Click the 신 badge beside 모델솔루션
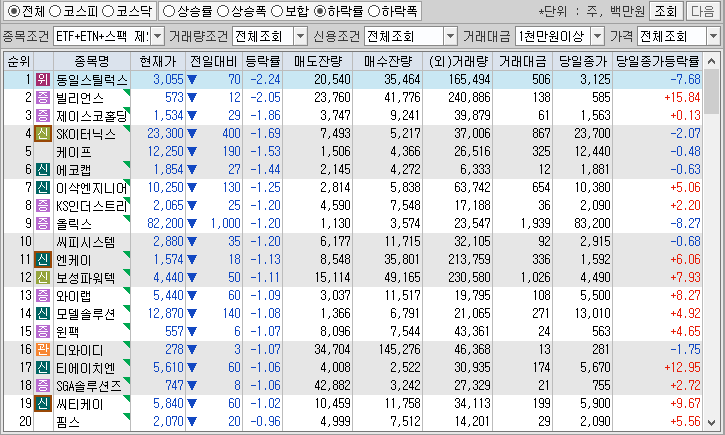 [43, 314]
